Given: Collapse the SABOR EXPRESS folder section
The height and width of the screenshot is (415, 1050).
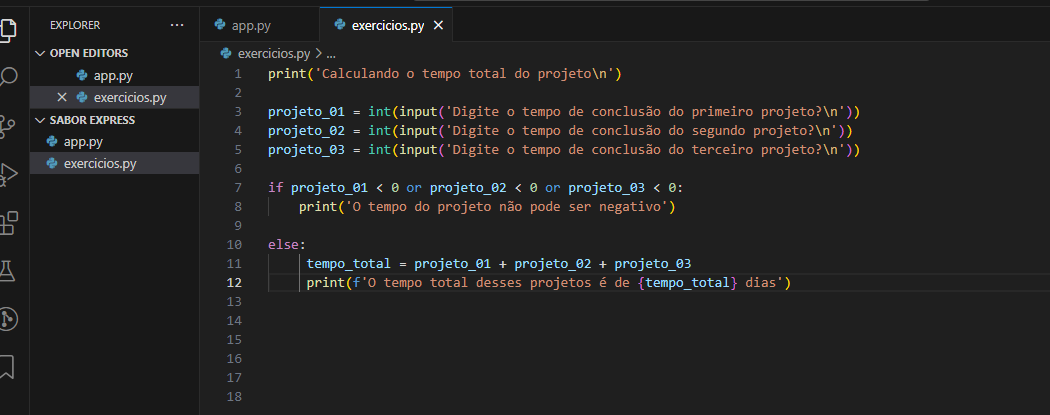Looking at the screenshot, I should (115, 120).
